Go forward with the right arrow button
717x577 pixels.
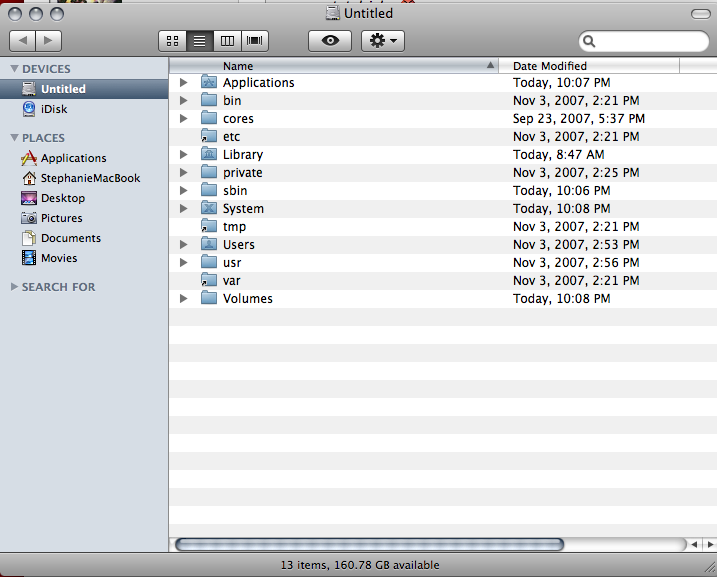pos(48,41)
